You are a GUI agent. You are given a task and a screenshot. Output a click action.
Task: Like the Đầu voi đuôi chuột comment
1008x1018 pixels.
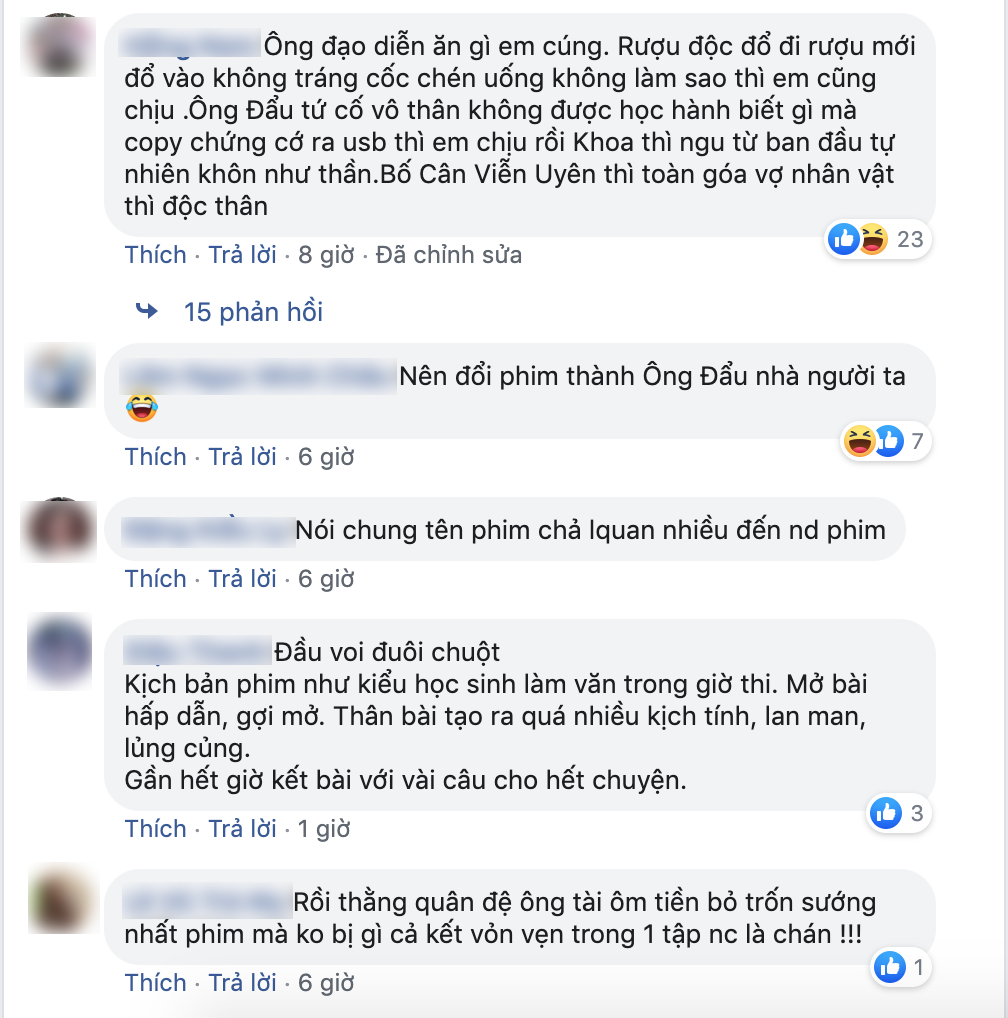click(x=155, y=829)
